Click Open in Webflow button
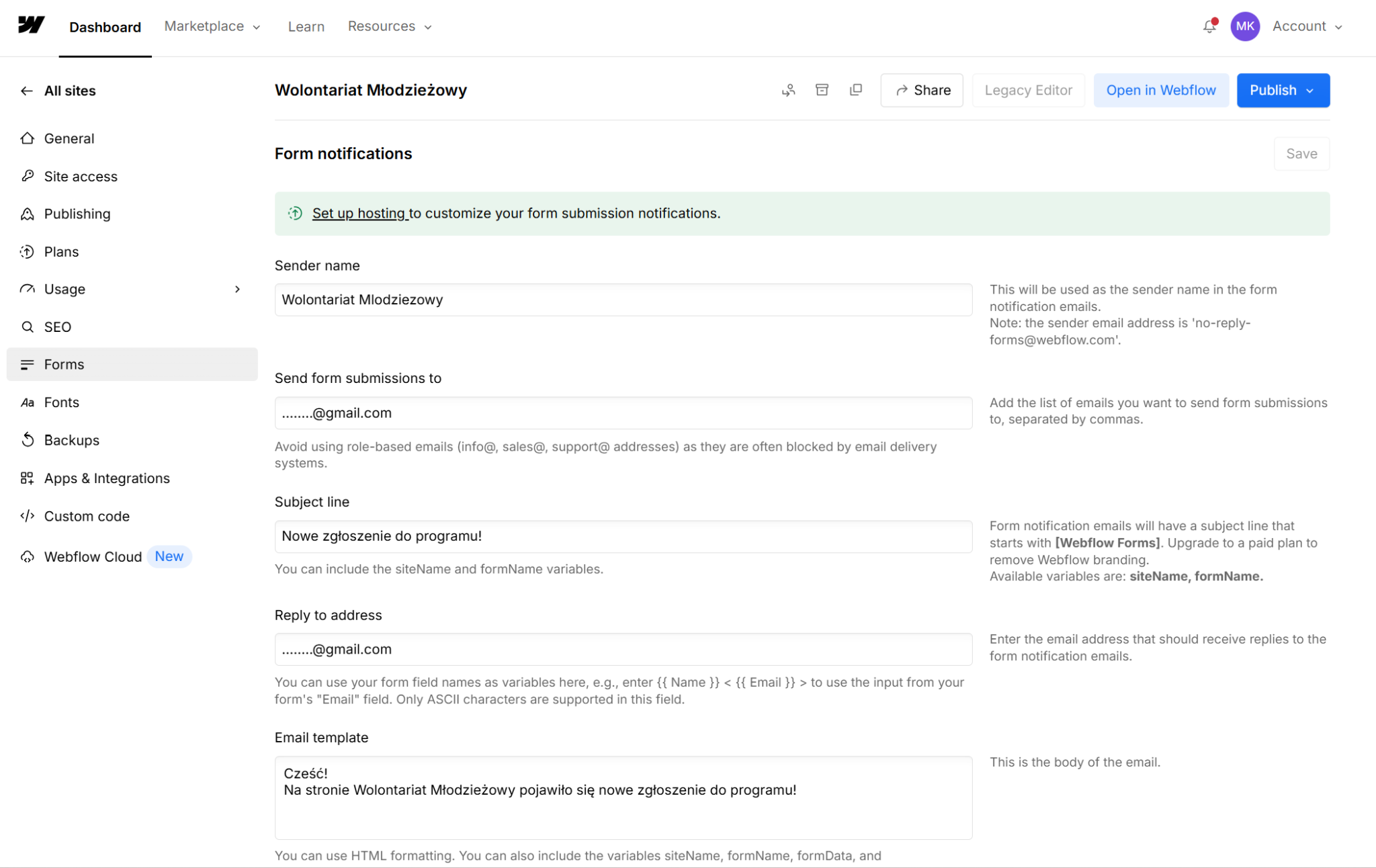This screenshot has height=868, width=1376. (x=1160, y=90)
